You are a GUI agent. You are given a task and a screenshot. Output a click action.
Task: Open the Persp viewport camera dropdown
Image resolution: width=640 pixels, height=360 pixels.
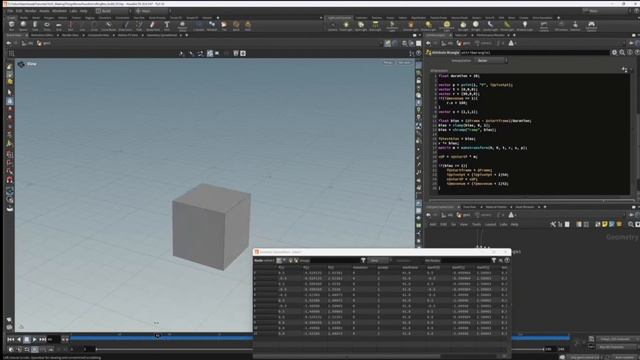click(389, 62)
